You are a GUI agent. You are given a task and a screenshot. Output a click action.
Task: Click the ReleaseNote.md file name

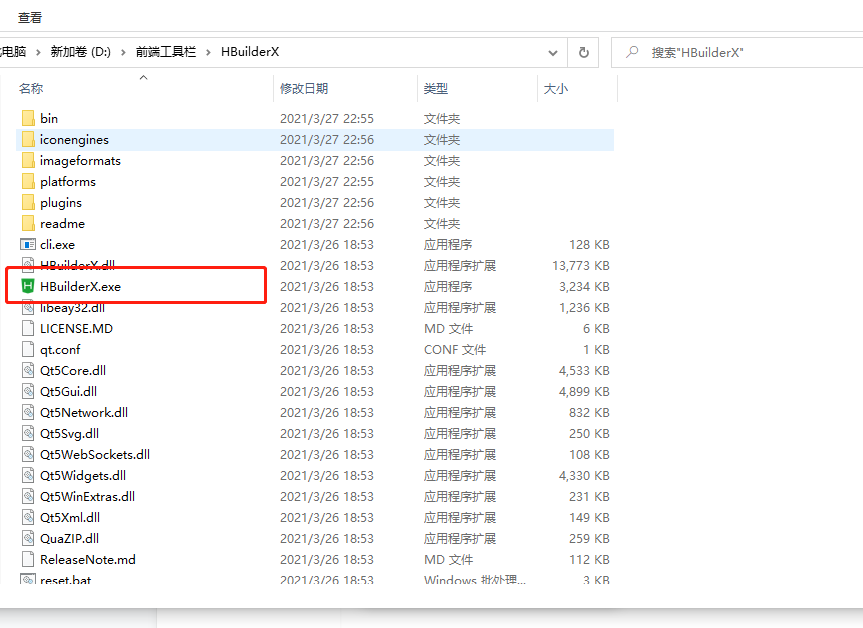click(x=88, y=559)
